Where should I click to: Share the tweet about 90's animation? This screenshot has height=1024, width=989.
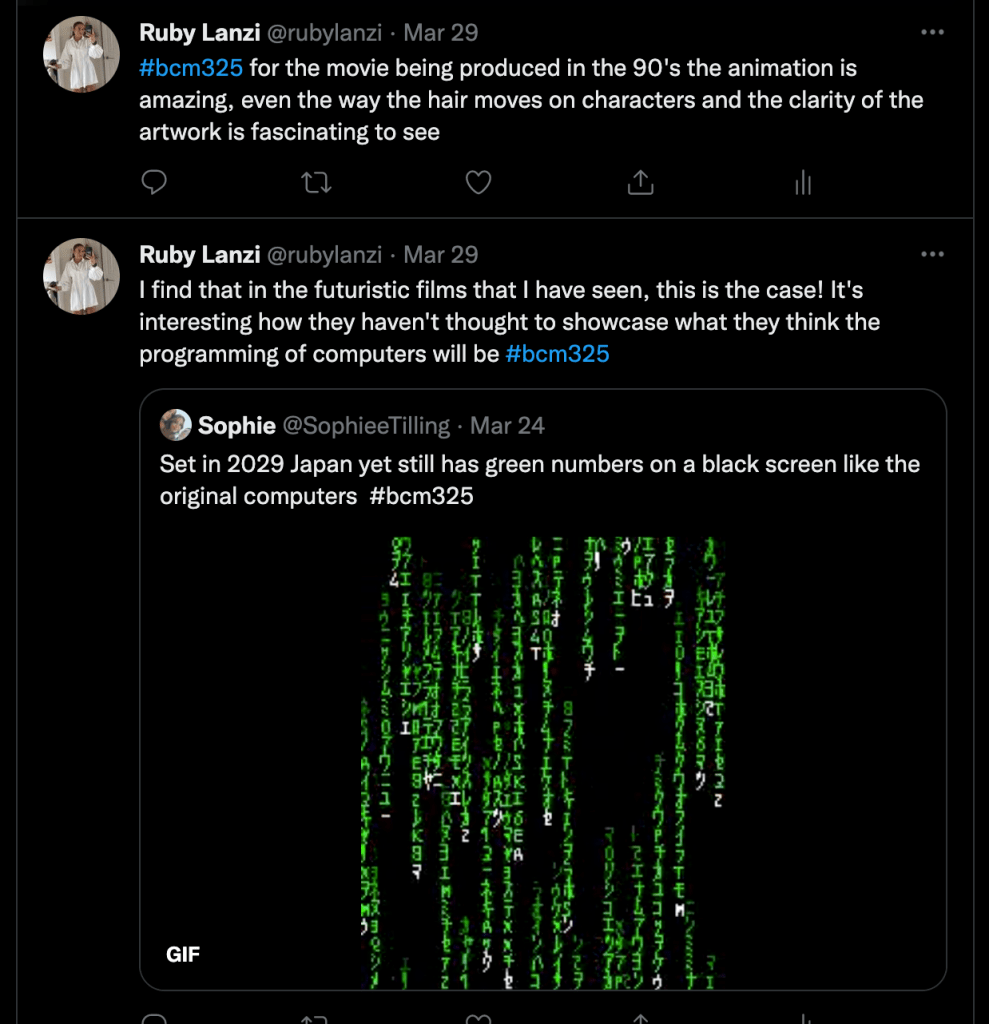coord(640,182)
